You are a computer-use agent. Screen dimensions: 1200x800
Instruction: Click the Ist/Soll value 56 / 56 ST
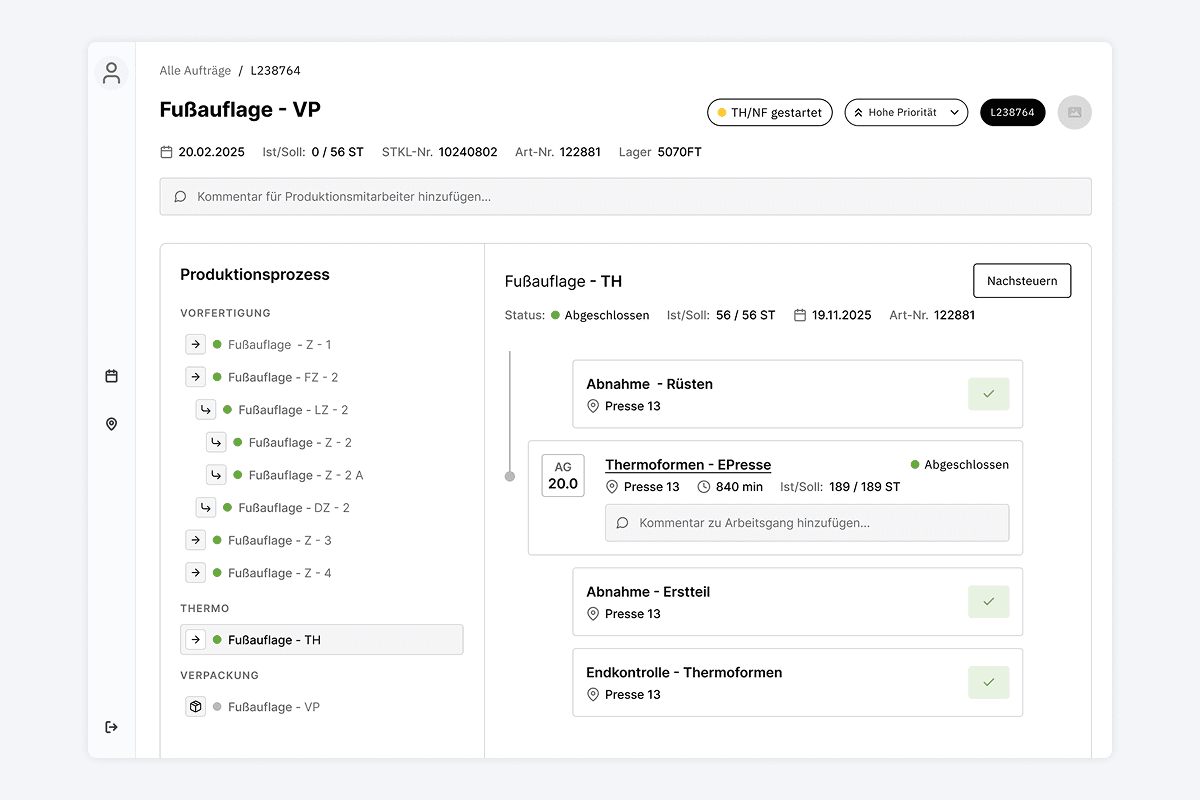point(746,315)
